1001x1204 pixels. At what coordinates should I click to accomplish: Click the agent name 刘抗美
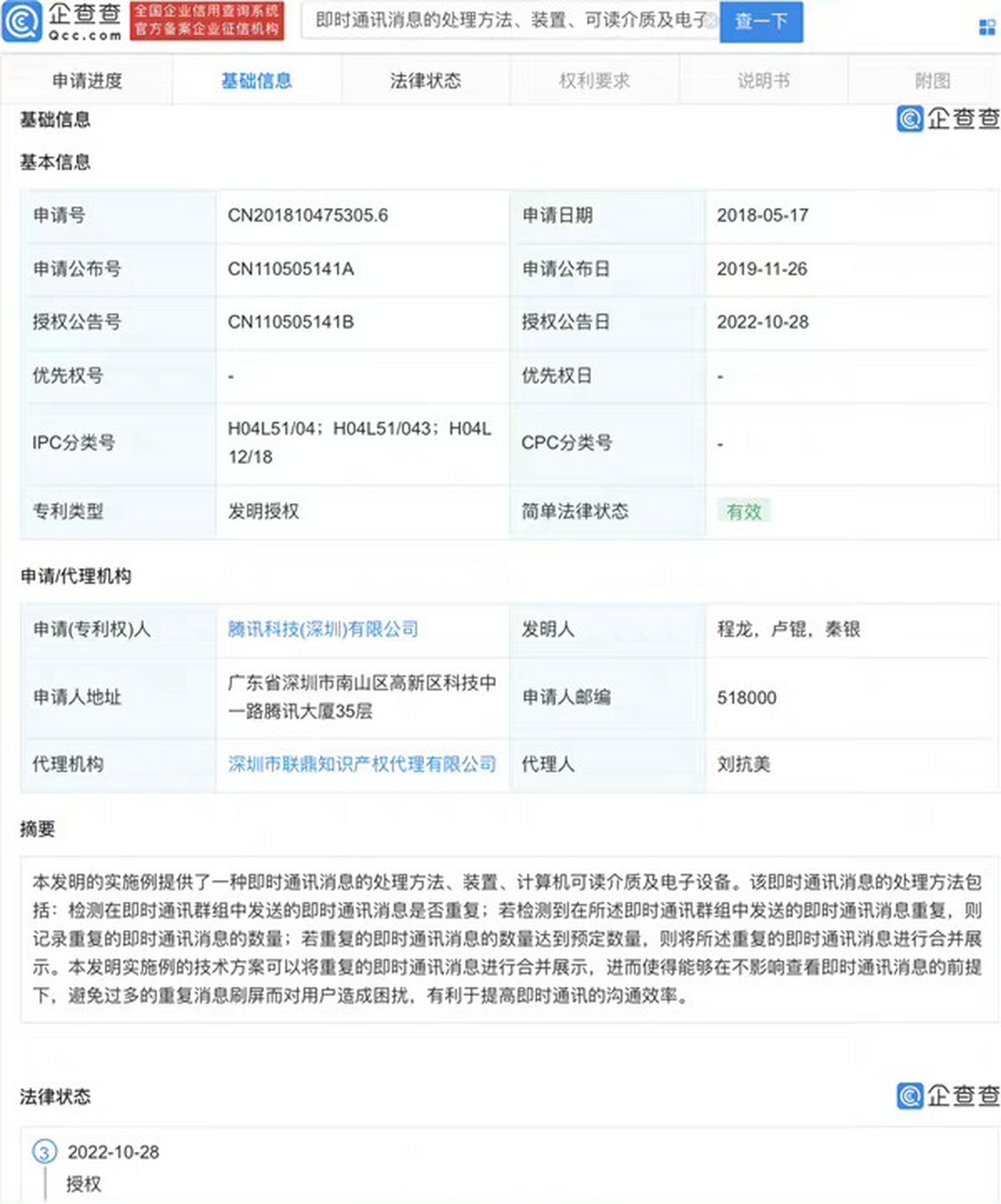pos(743,765)
